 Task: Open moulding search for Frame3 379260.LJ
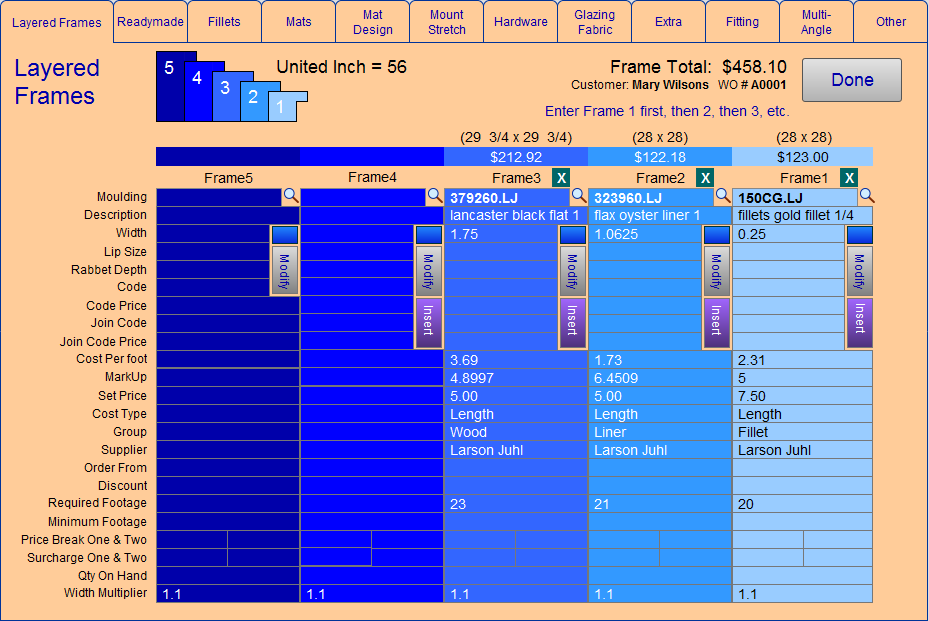coord(578,197)
